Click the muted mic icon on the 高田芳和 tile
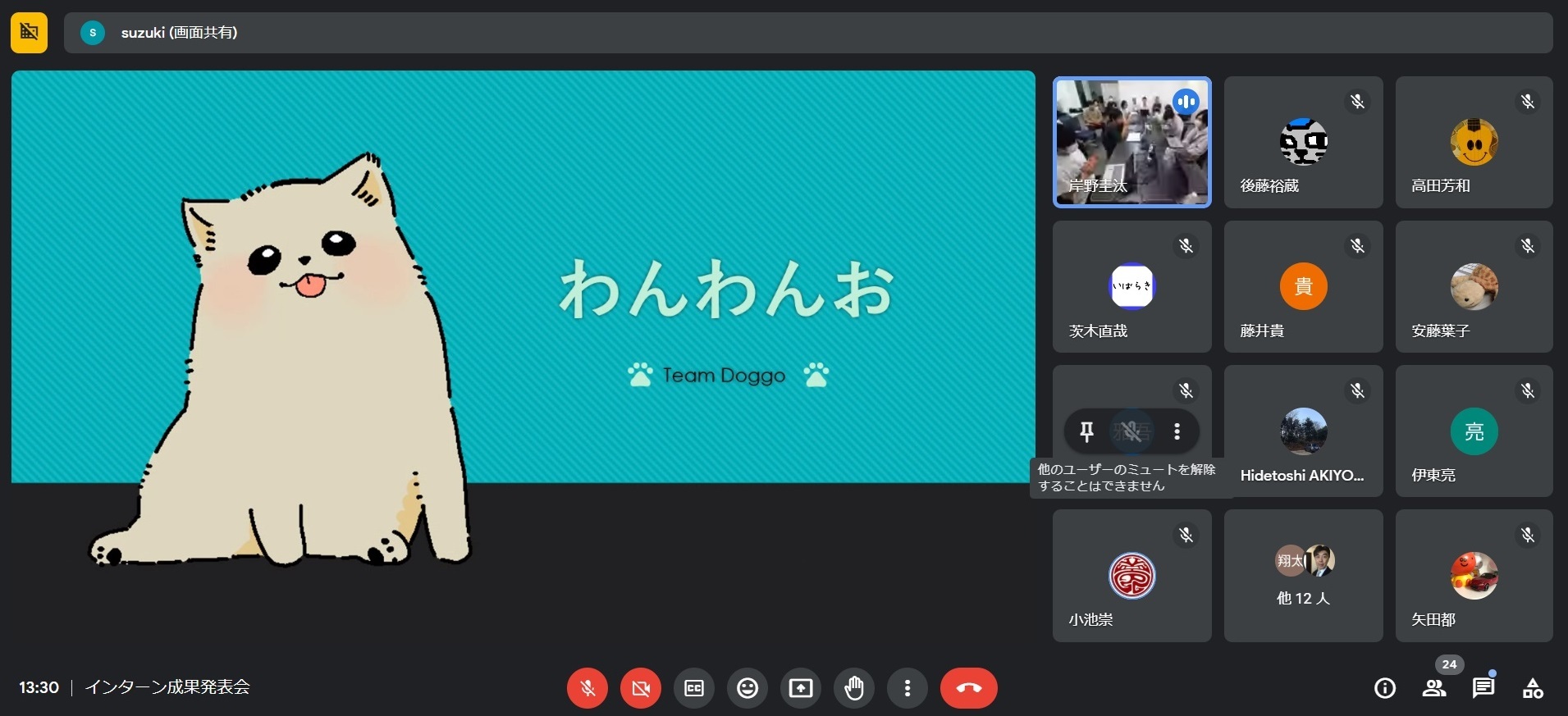Image resolution: width=1568 pixels, height=716 pixels. pyautogui.click(x=1528, y=102)
